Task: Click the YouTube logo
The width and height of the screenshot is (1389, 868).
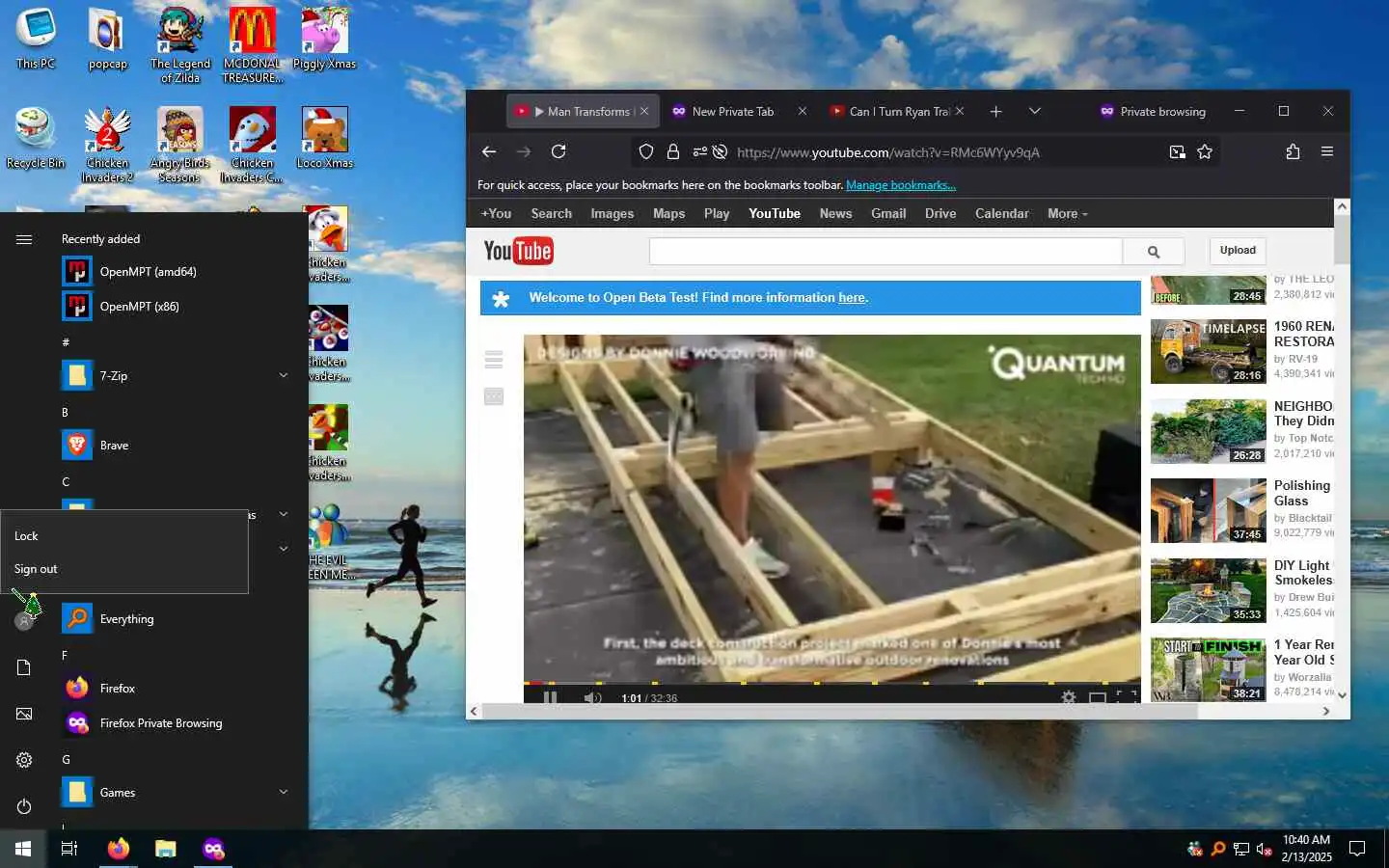Action: coord(518,251)
